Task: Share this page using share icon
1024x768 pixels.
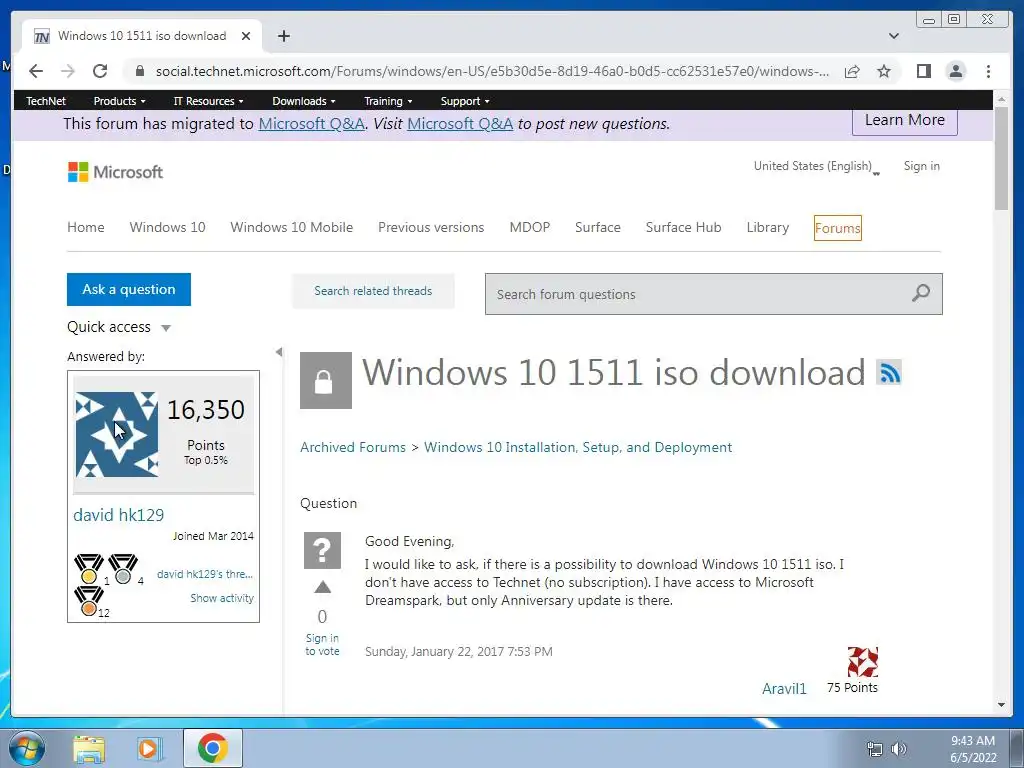Action: click(852, 71)
